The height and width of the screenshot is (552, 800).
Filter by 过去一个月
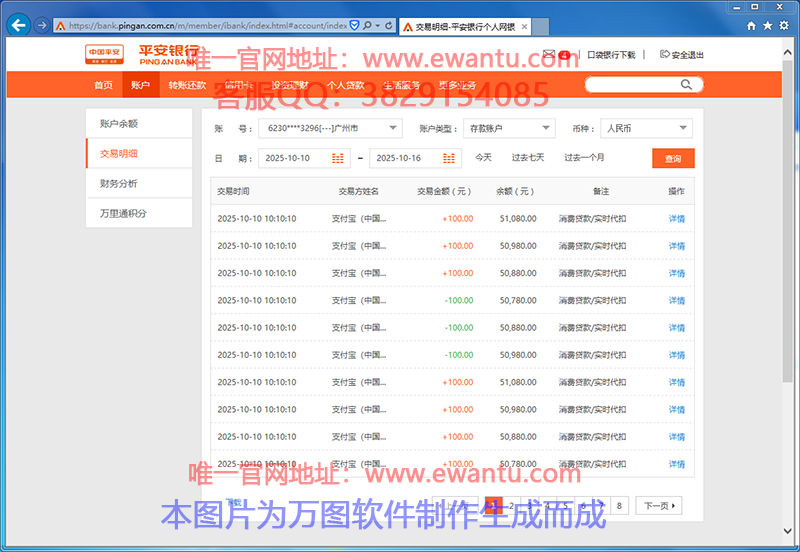click(584, 158)
